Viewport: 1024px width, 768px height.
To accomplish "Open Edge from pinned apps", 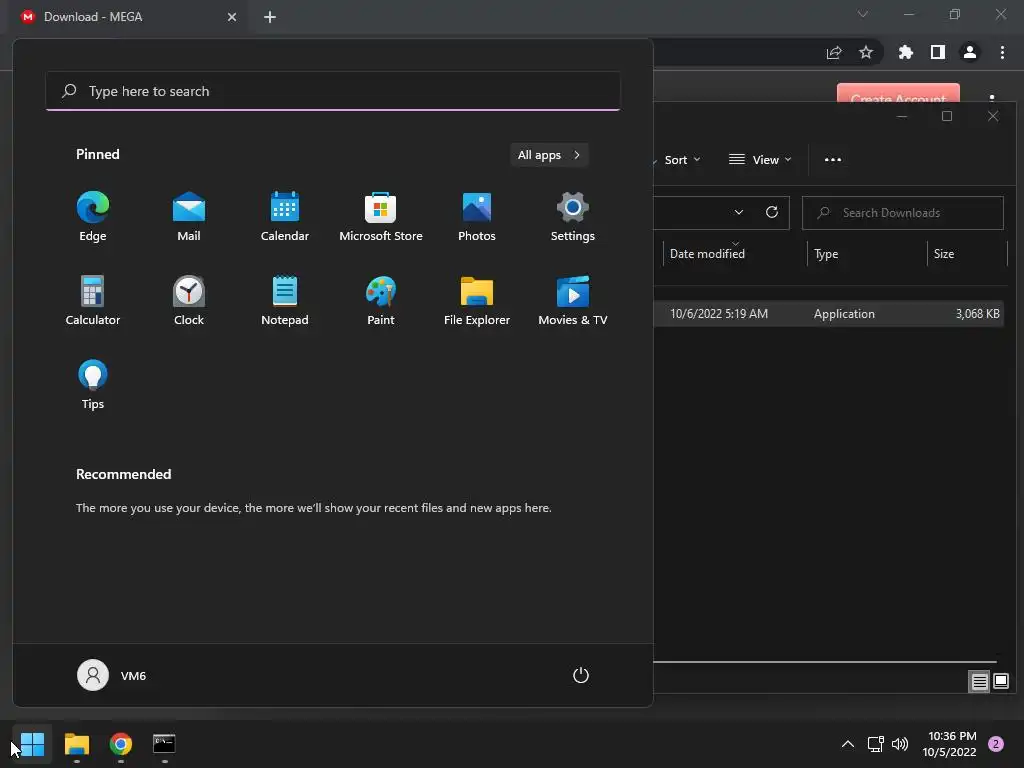I will (x=93, y=217).
